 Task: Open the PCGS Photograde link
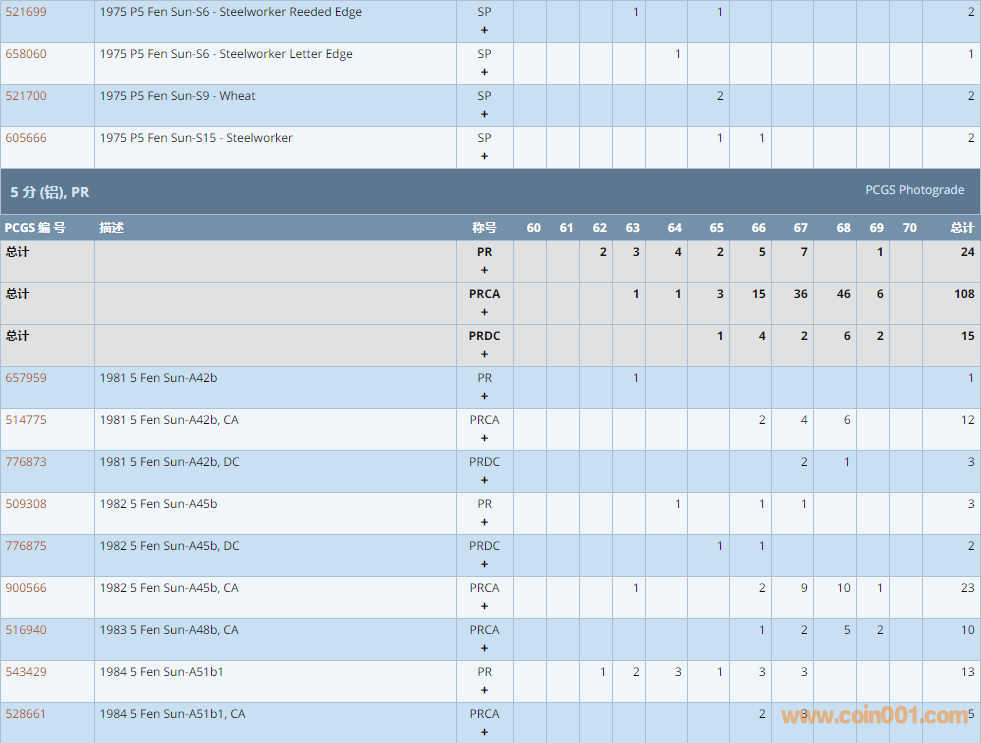click(914, 190)
